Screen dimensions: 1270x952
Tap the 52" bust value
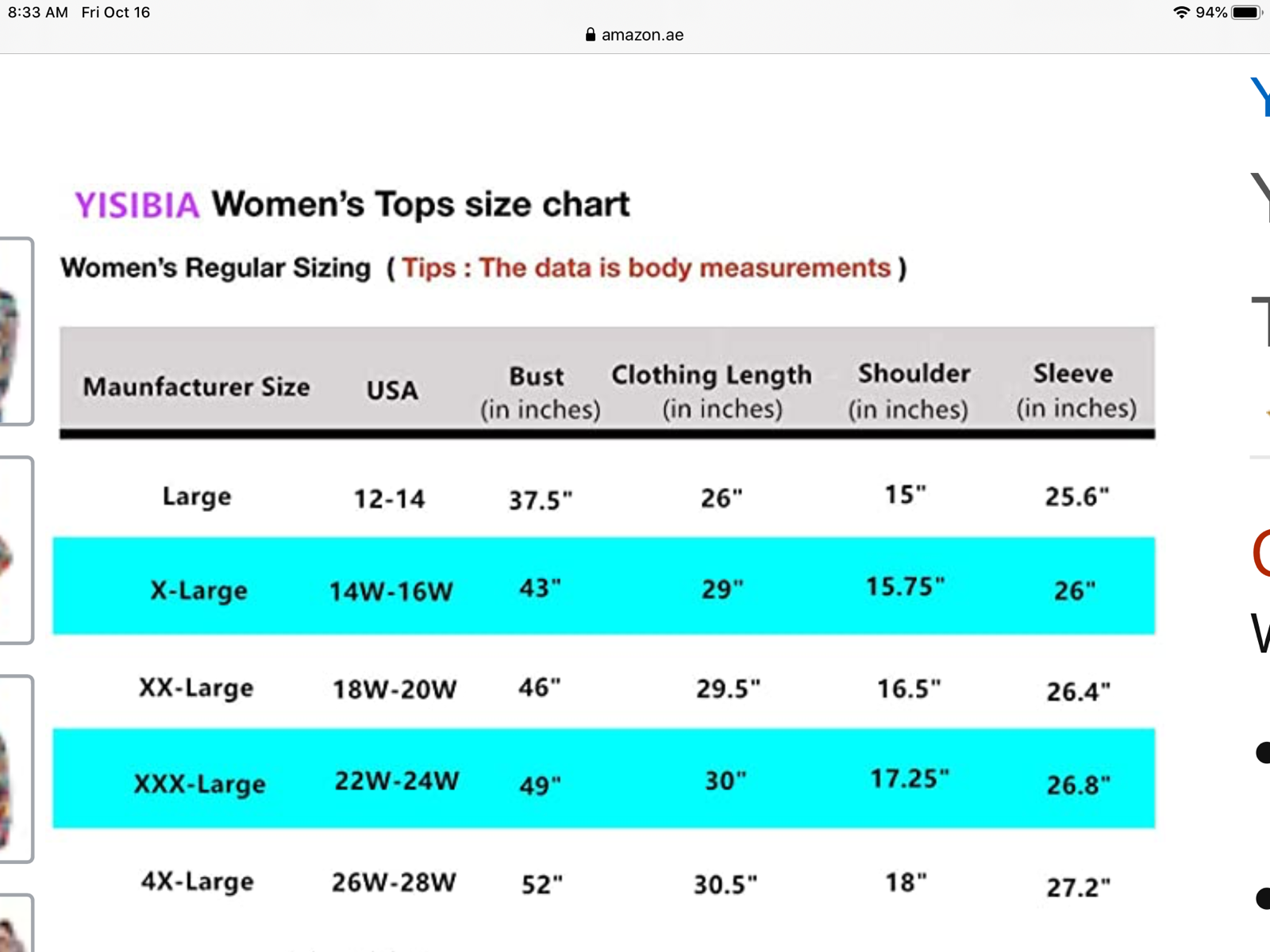[x=542, y=885]
